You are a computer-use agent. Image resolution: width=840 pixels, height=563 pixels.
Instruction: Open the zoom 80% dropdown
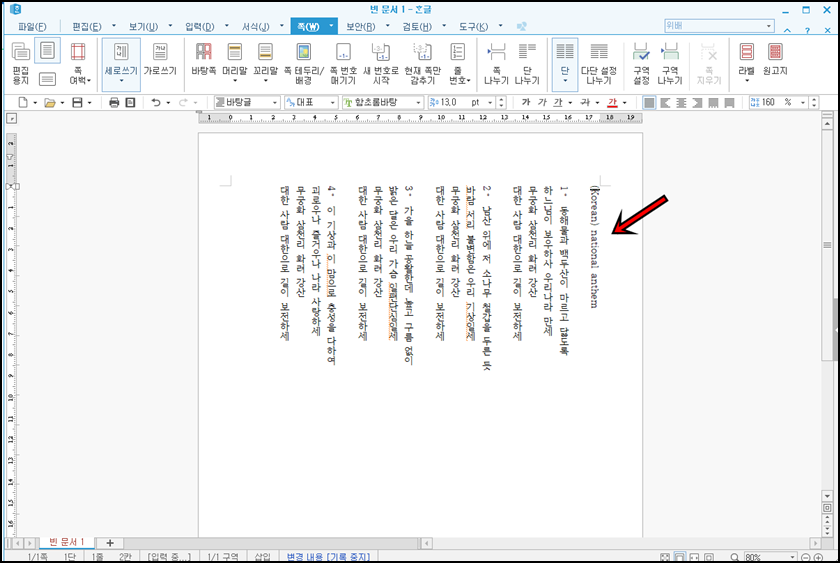792,557
